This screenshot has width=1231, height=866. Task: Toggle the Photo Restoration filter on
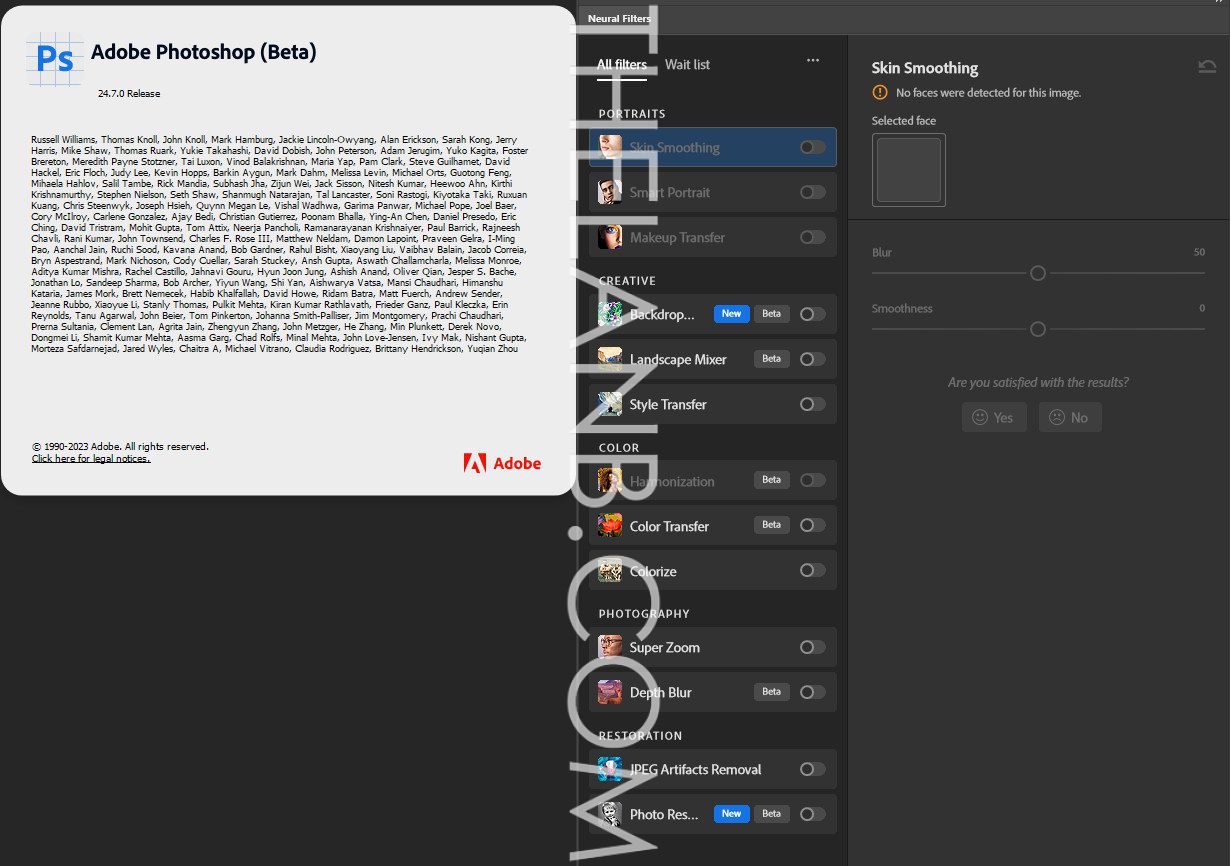pos(812,814)
